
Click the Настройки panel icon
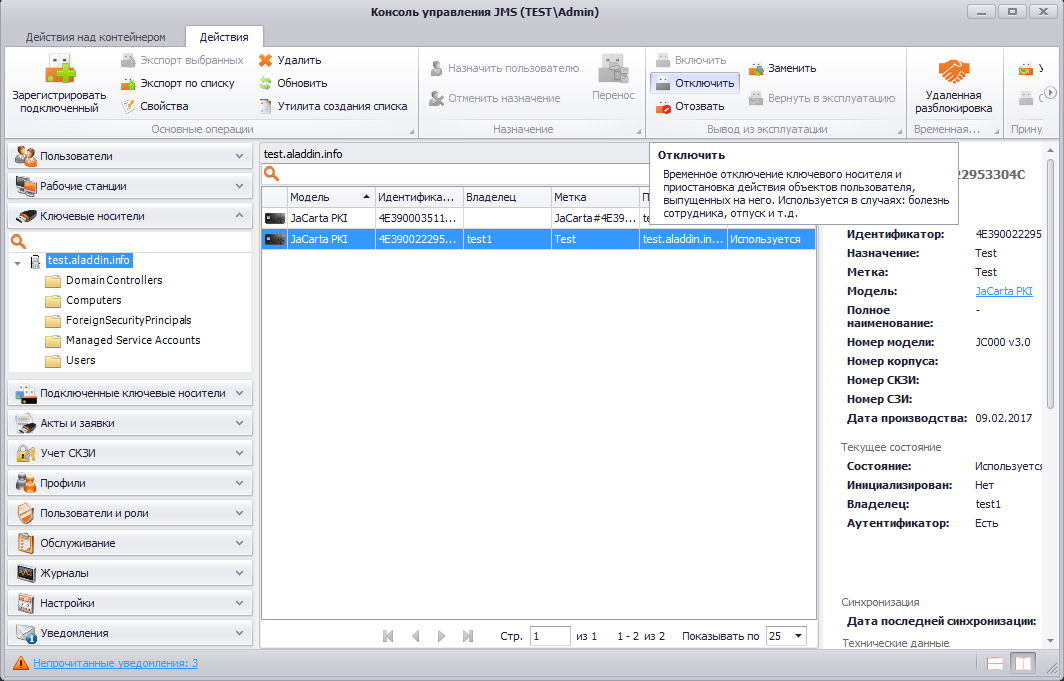pos(26,603)
